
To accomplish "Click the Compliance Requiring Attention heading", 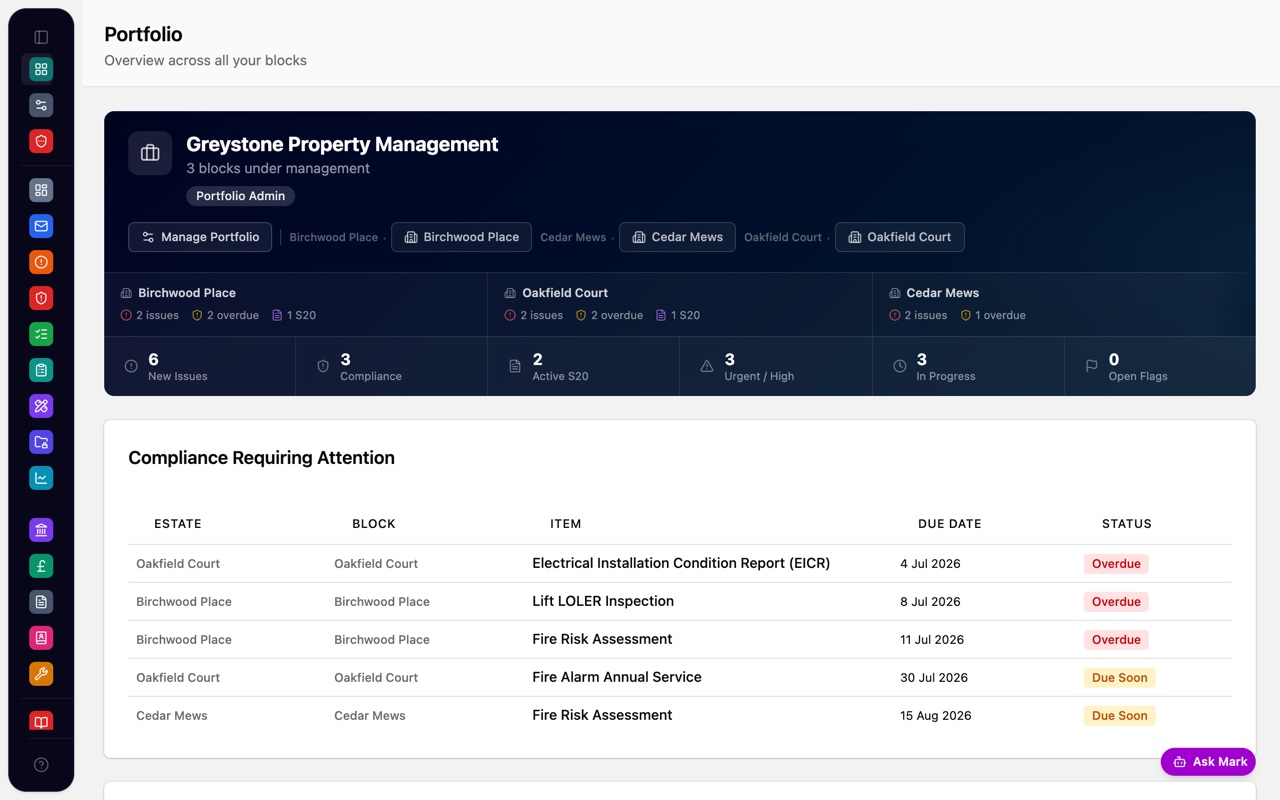I will [x=261, y=458].
